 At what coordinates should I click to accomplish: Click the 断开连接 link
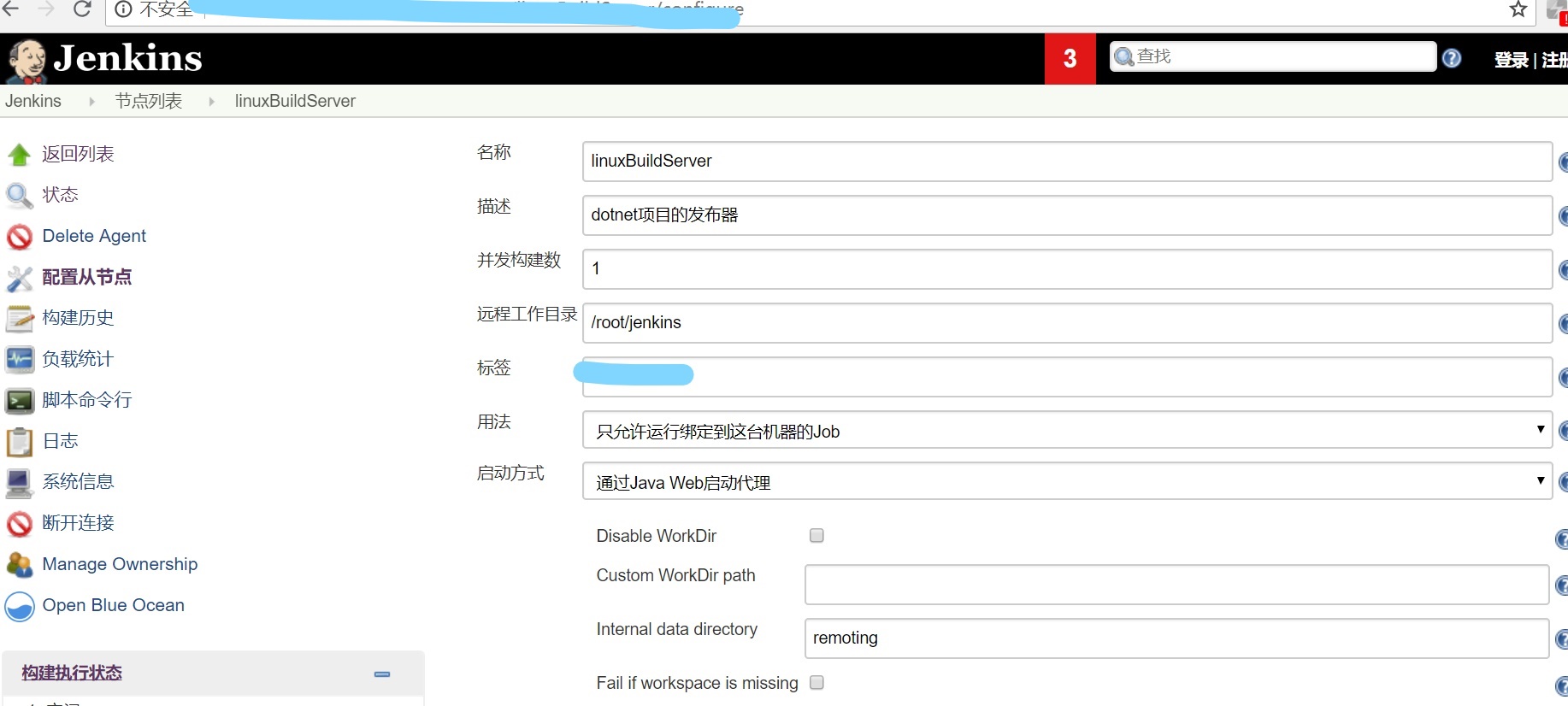(78, 523)
